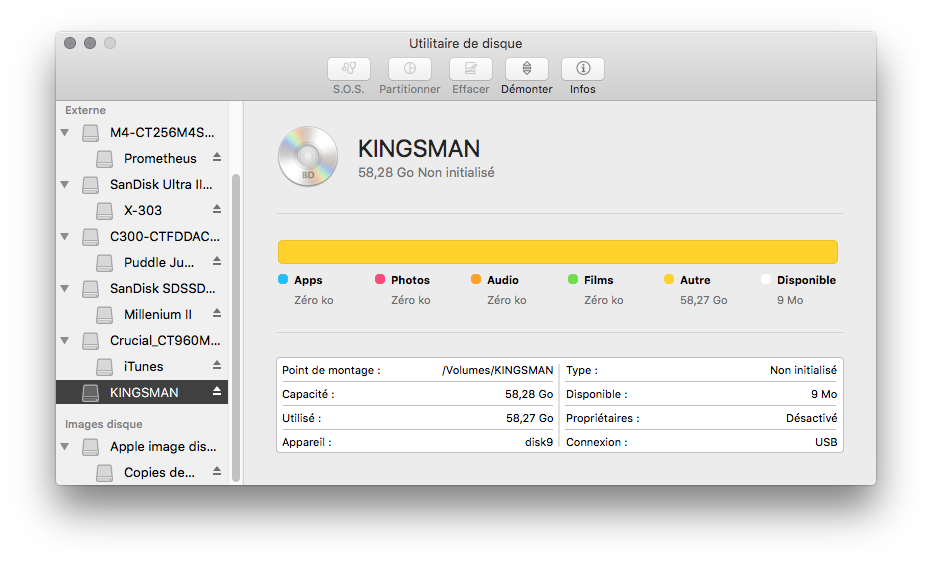Collapse the Apple image disque tree
This screenshot has height=565, width=932.
tap(65, 446)
